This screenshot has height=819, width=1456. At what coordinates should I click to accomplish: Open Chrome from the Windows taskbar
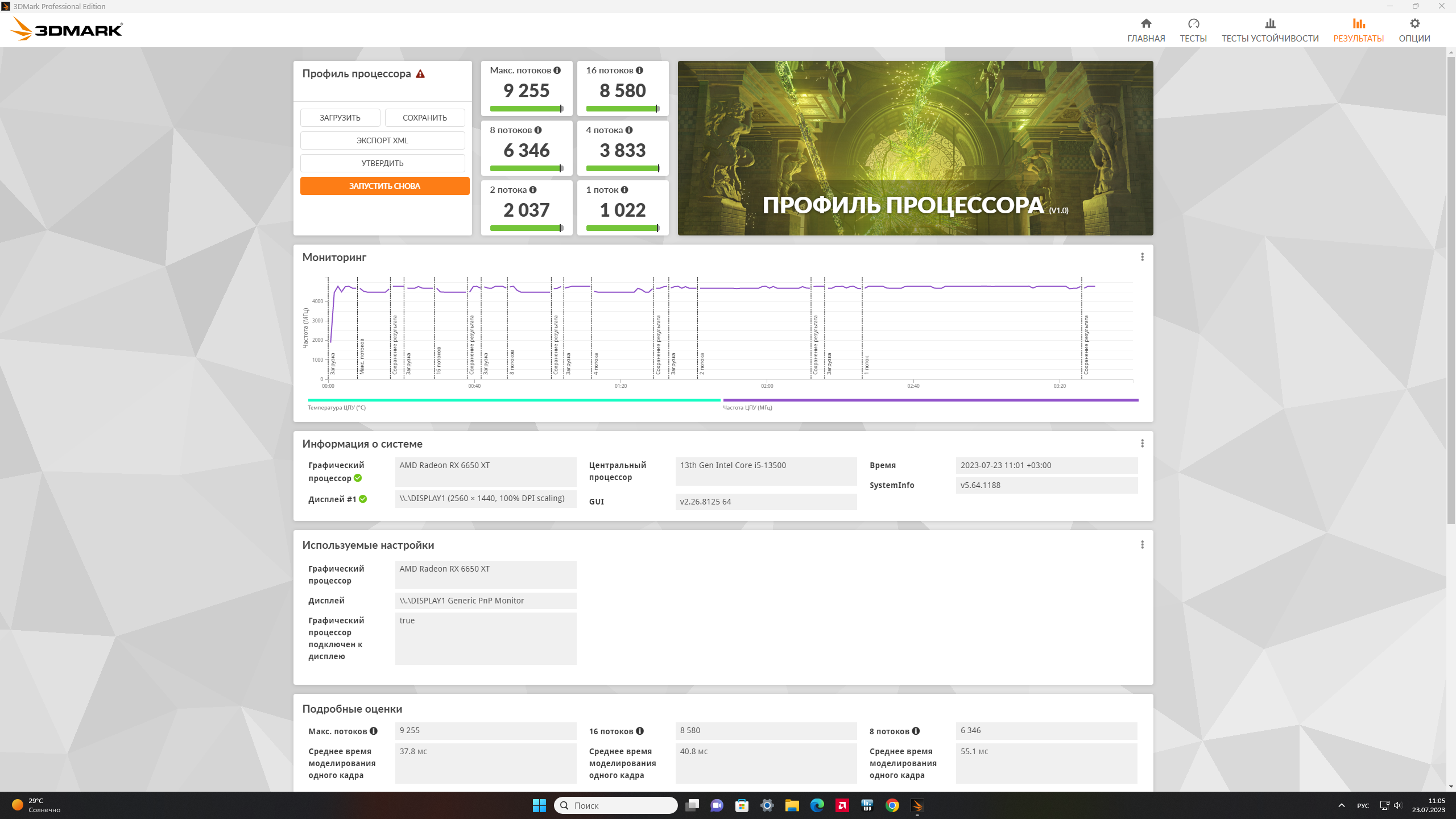(892, 805)
